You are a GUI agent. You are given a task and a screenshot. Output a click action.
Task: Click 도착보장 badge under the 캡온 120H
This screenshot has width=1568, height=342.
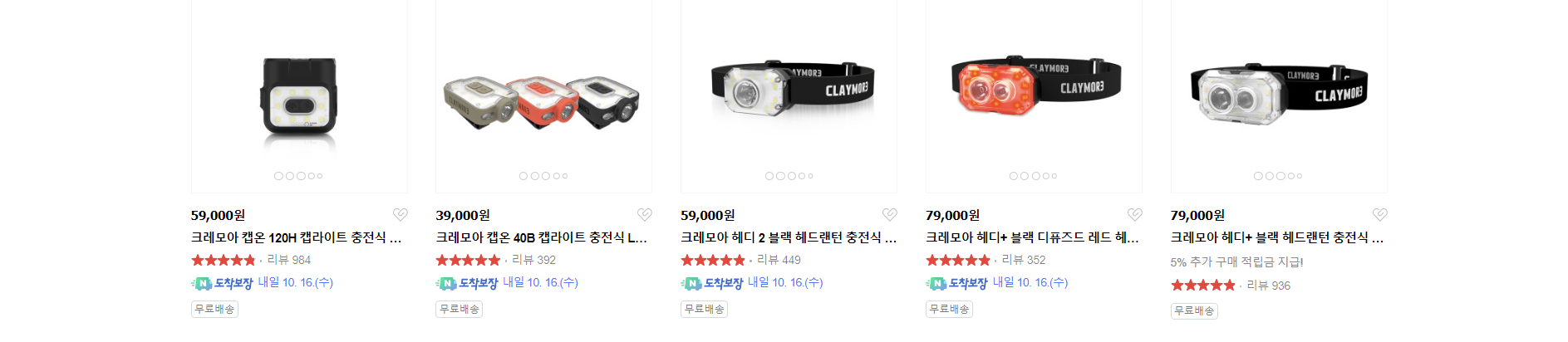click(x=222, y=283)
